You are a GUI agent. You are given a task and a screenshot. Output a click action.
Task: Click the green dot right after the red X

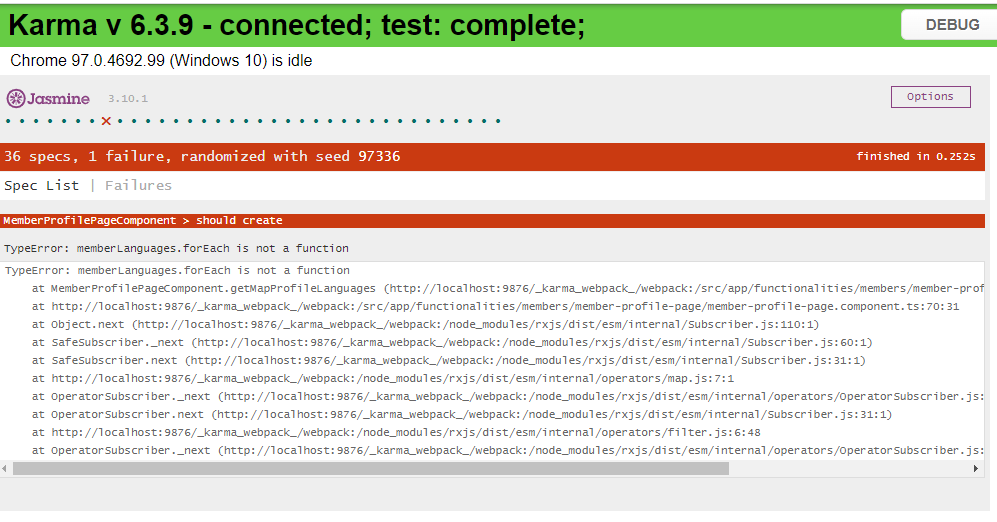click(x=120, y=122)
